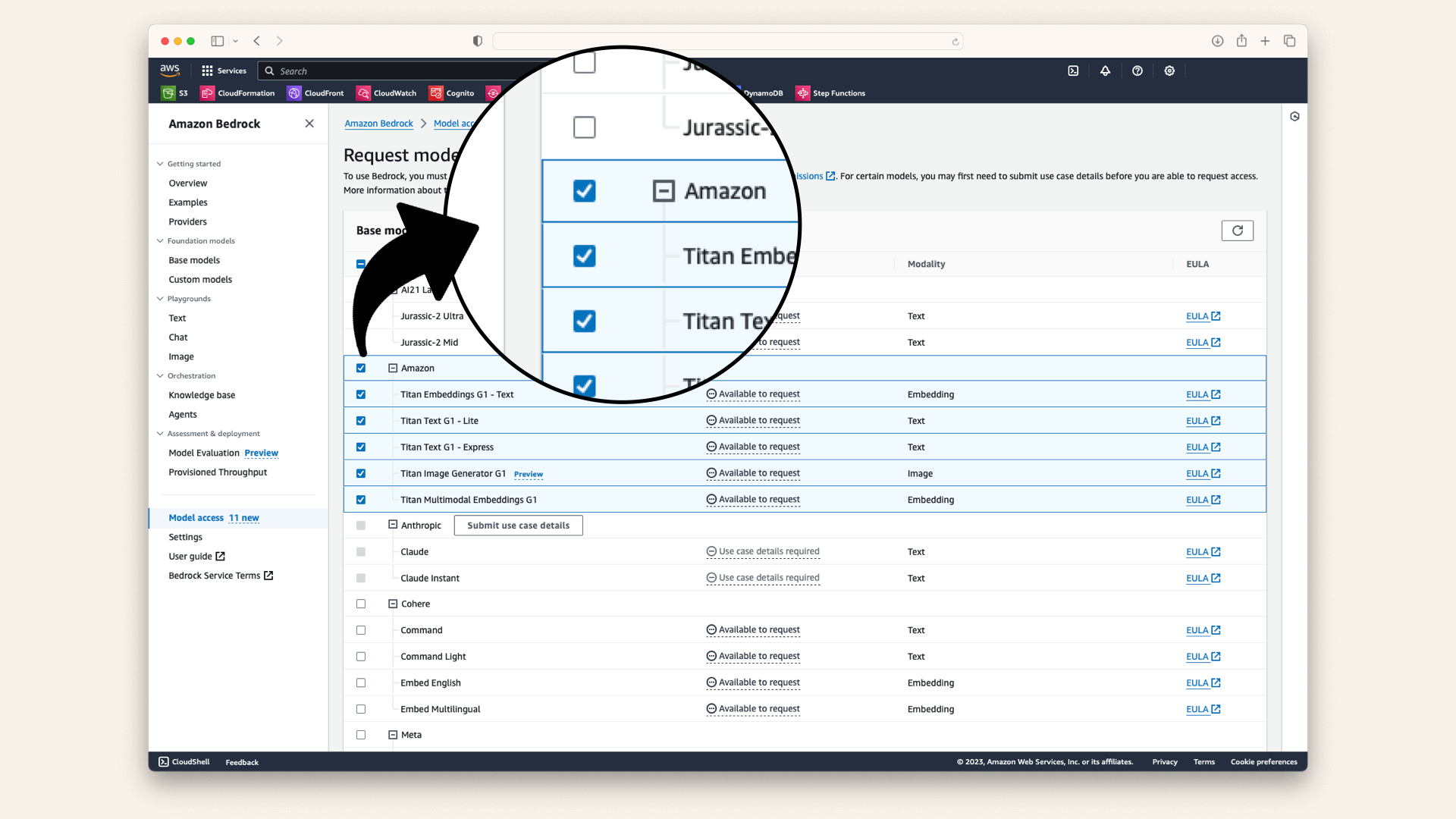Open the Chat playground

tap(178, 337)
